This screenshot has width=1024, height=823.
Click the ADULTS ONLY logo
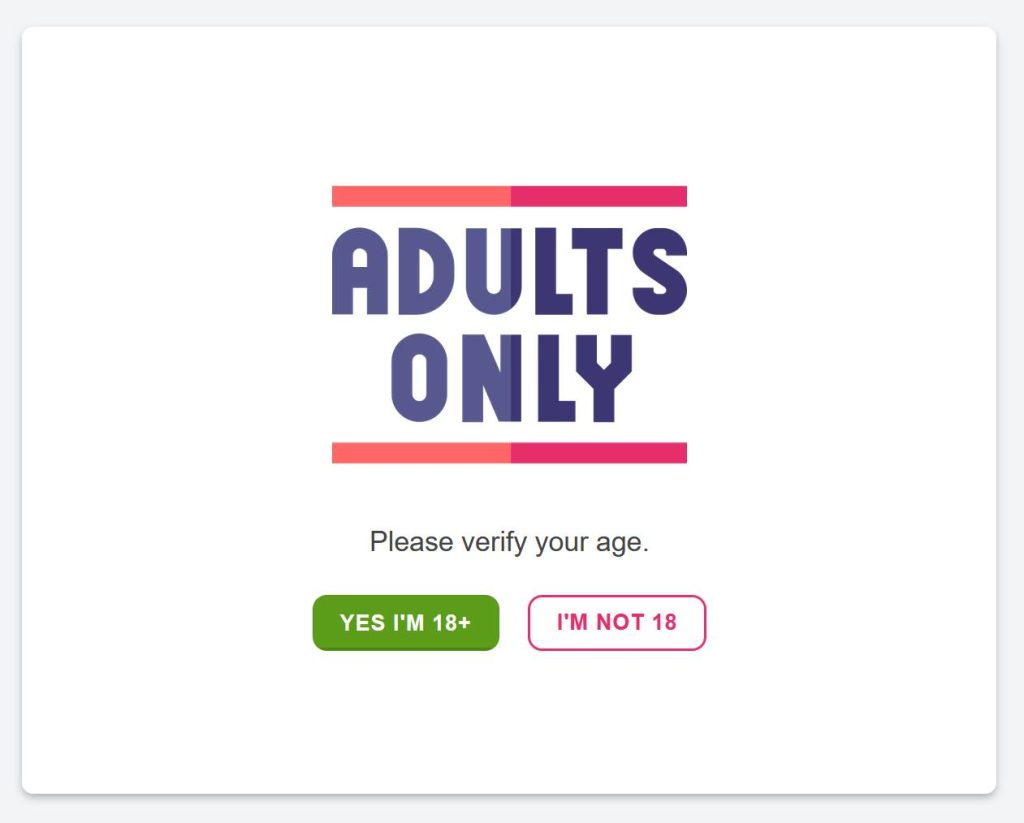(510, 320)
